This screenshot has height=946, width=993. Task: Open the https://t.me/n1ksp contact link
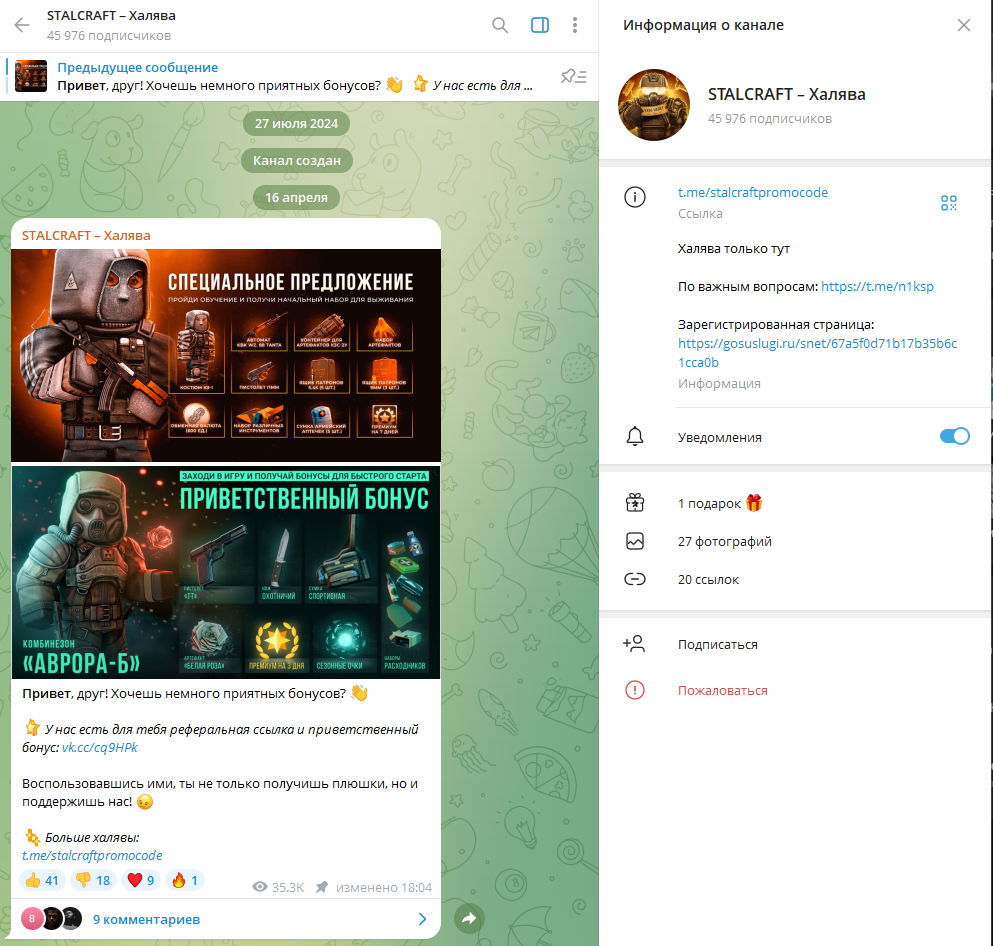pos(877,286)
